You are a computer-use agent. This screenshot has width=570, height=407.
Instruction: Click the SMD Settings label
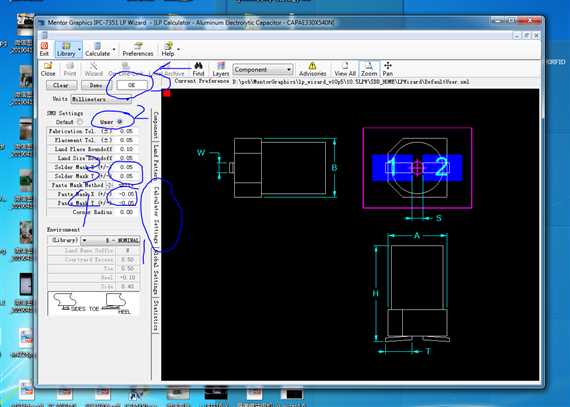[65, 113]
